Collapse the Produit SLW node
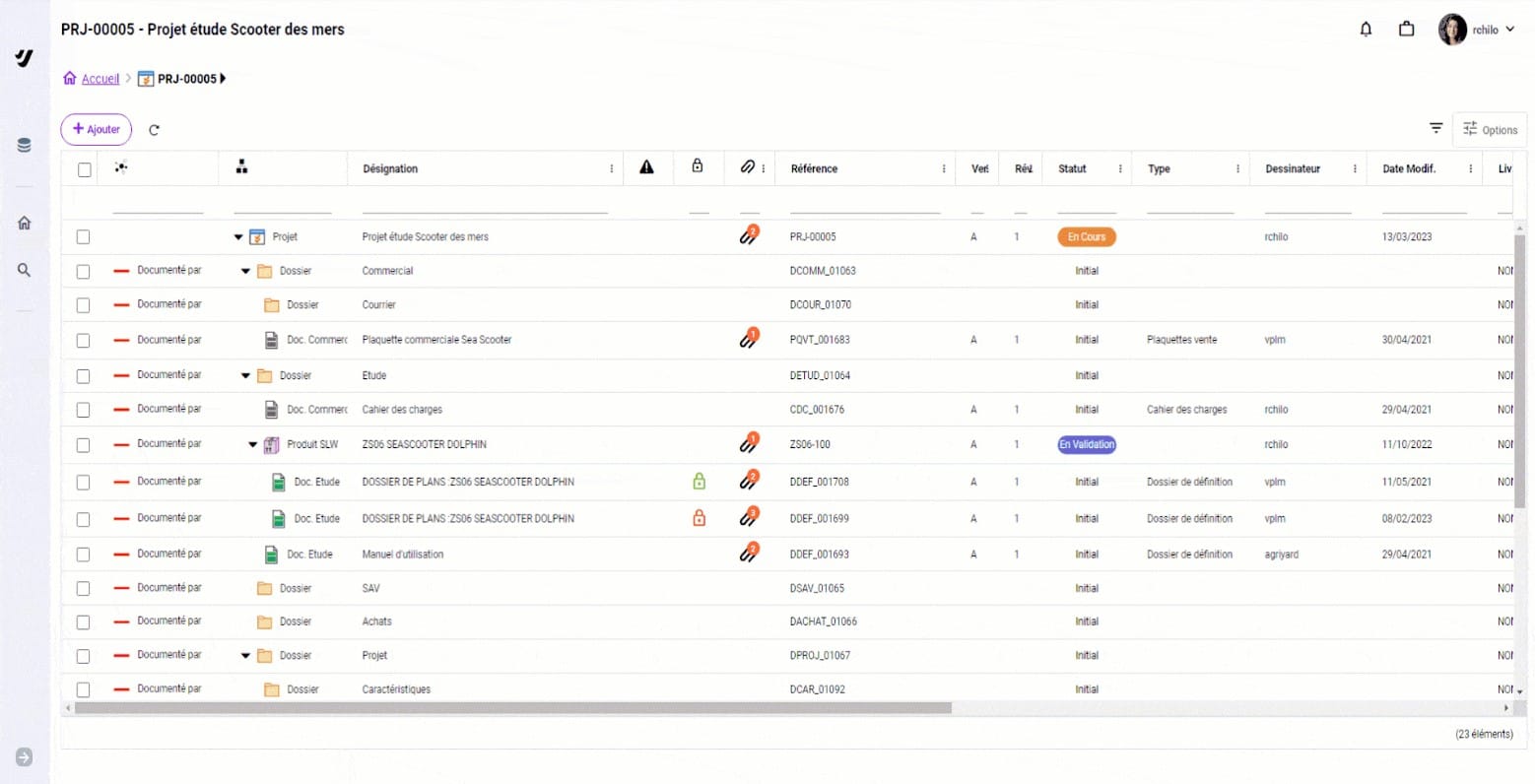The image size is (1535, 784). pyautogui.click(x=253, y=444)
